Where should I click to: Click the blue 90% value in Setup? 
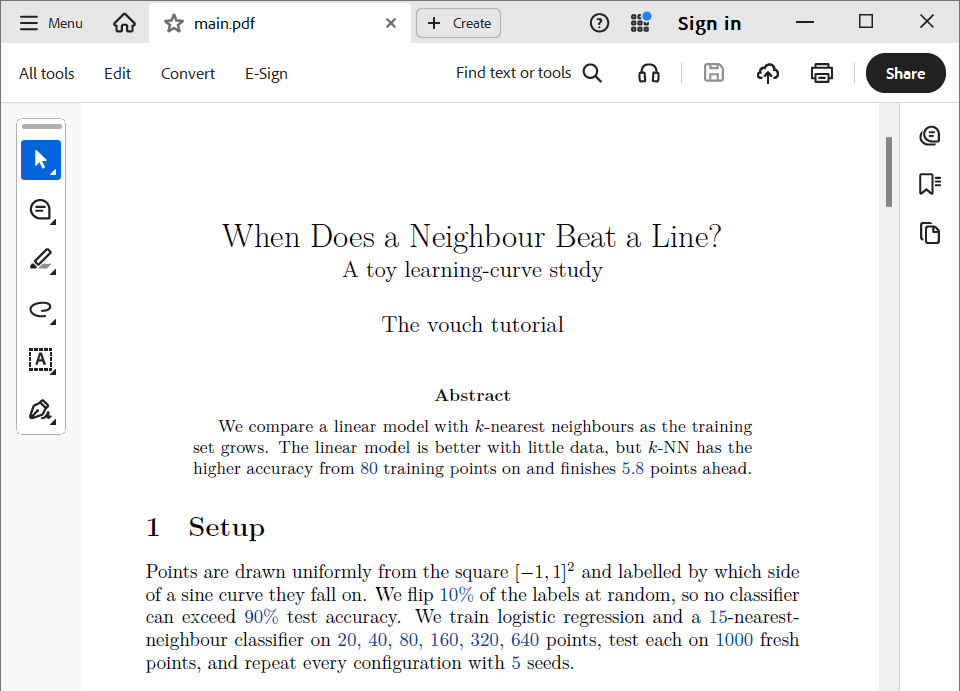point(261,617)
